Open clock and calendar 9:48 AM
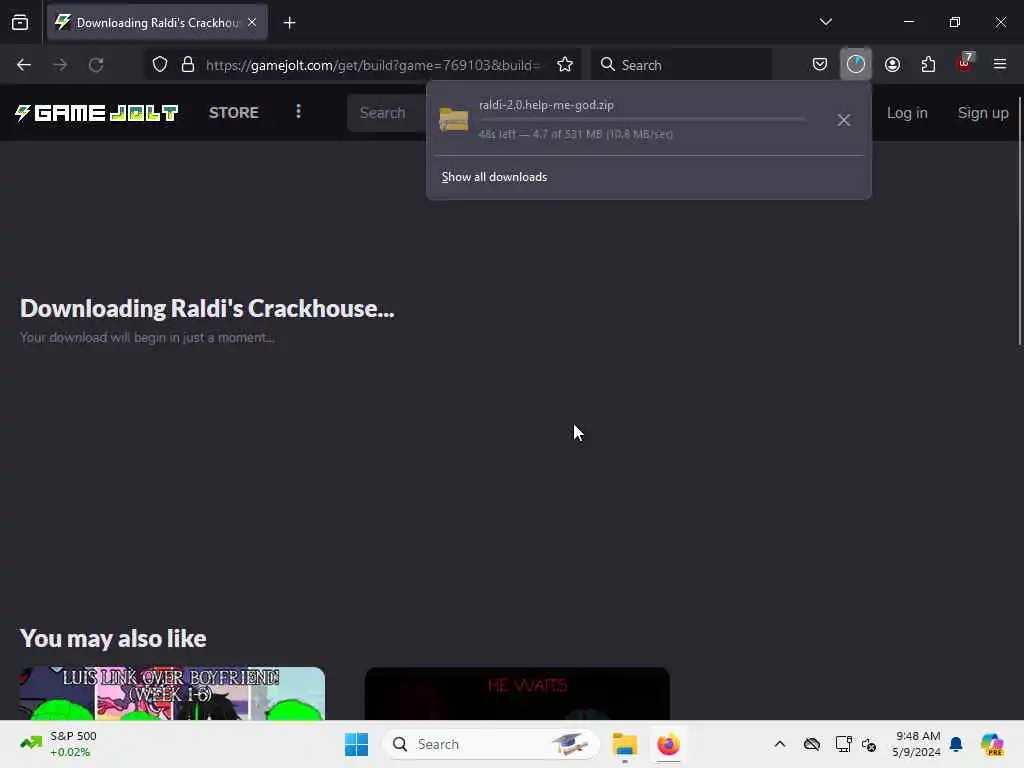 (x=916, y=744)
